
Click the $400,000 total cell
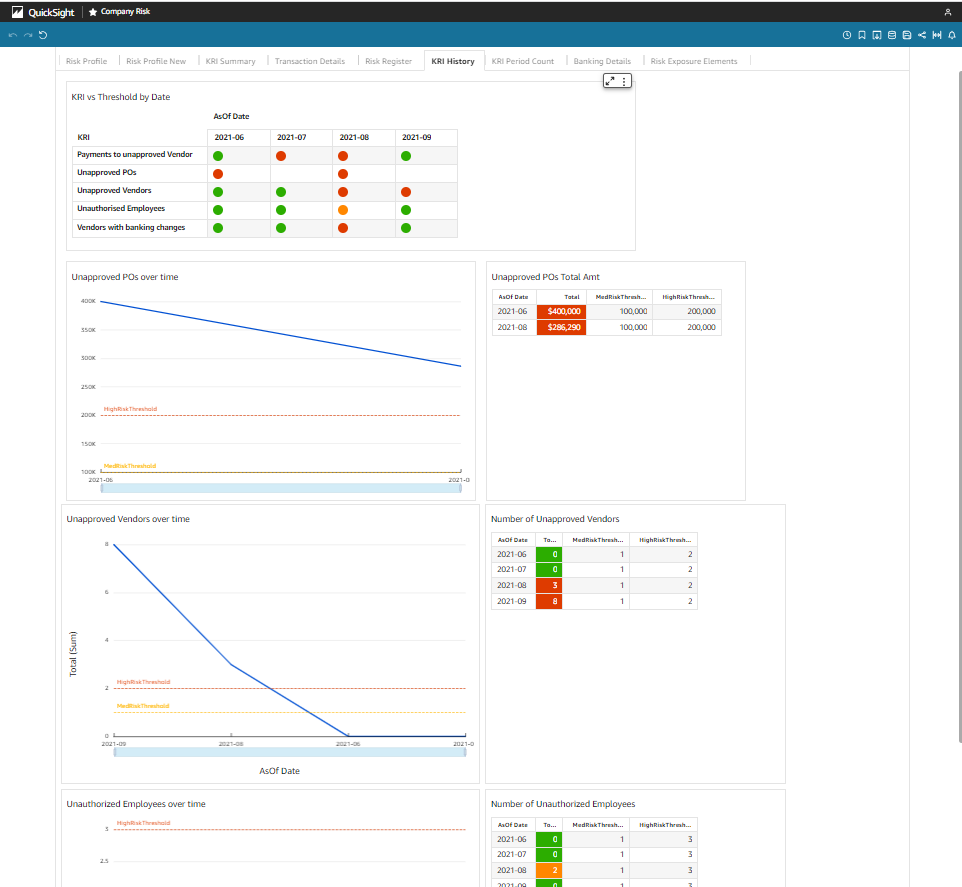point(560,311)
